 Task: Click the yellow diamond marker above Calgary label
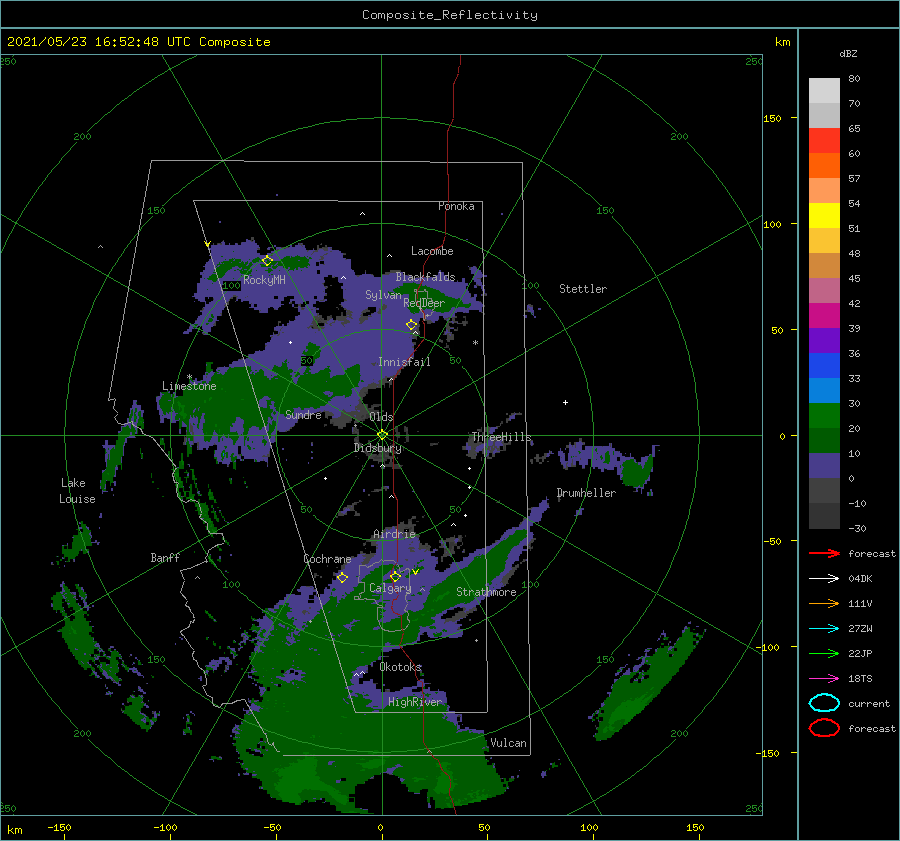pos(395,576)
